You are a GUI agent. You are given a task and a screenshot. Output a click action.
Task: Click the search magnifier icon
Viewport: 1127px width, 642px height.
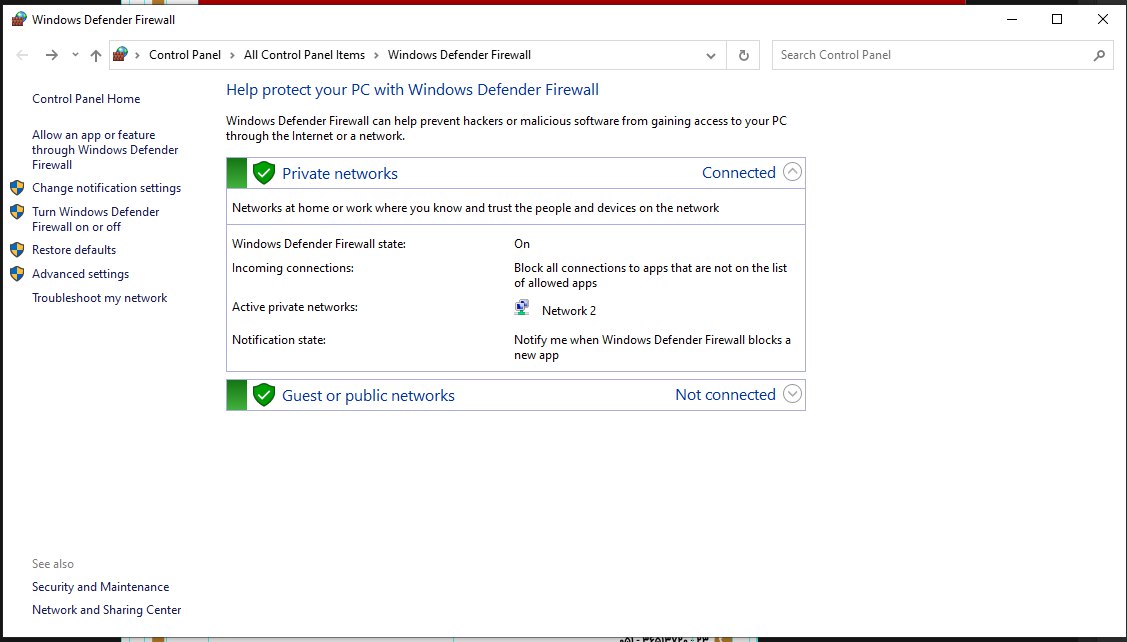coord(1099,55)
